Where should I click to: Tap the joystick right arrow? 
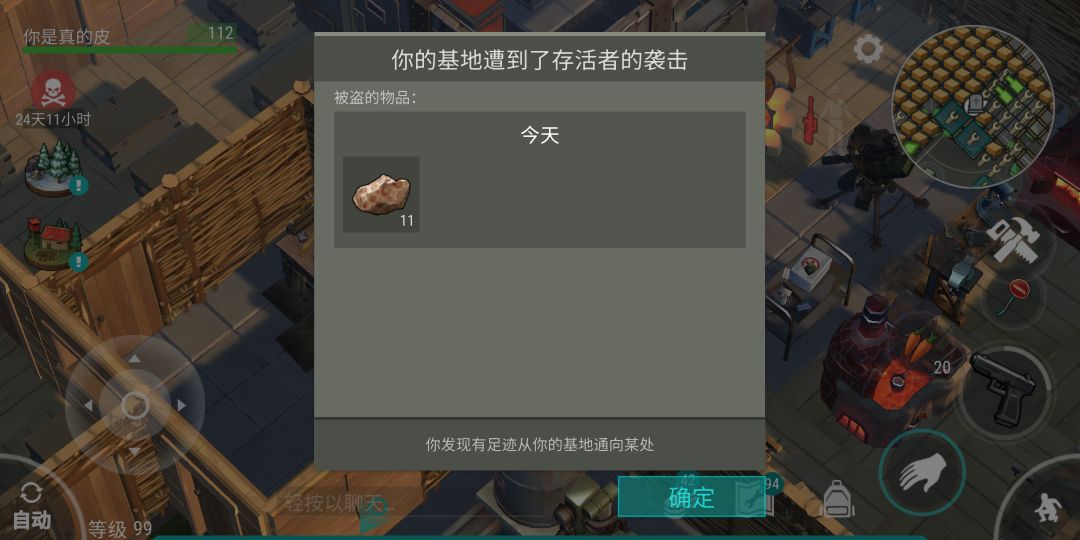(182, 406)
